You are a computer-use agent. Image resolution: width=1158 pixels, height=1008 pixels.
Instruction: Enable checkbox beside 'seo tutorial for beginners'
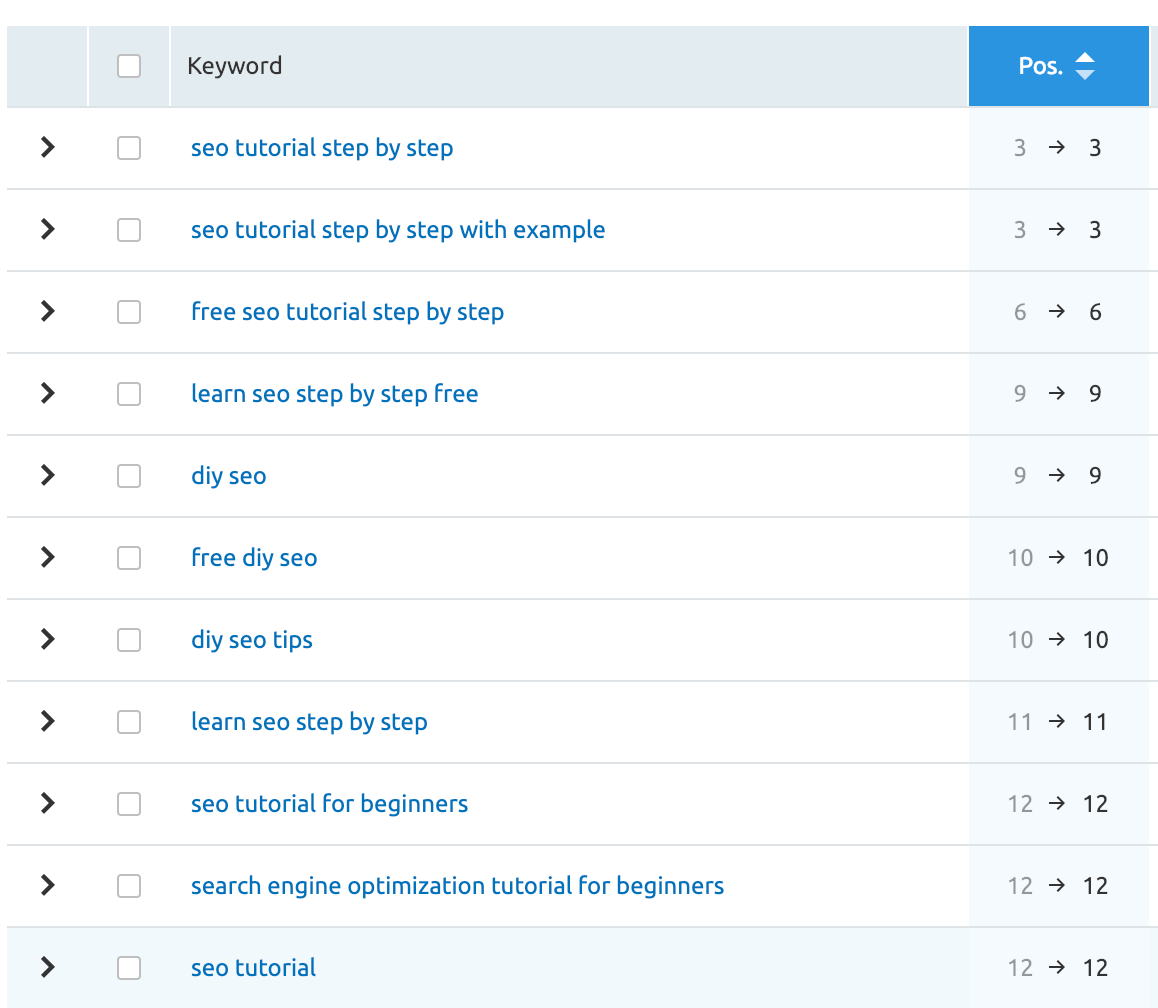tap(129, 804)
